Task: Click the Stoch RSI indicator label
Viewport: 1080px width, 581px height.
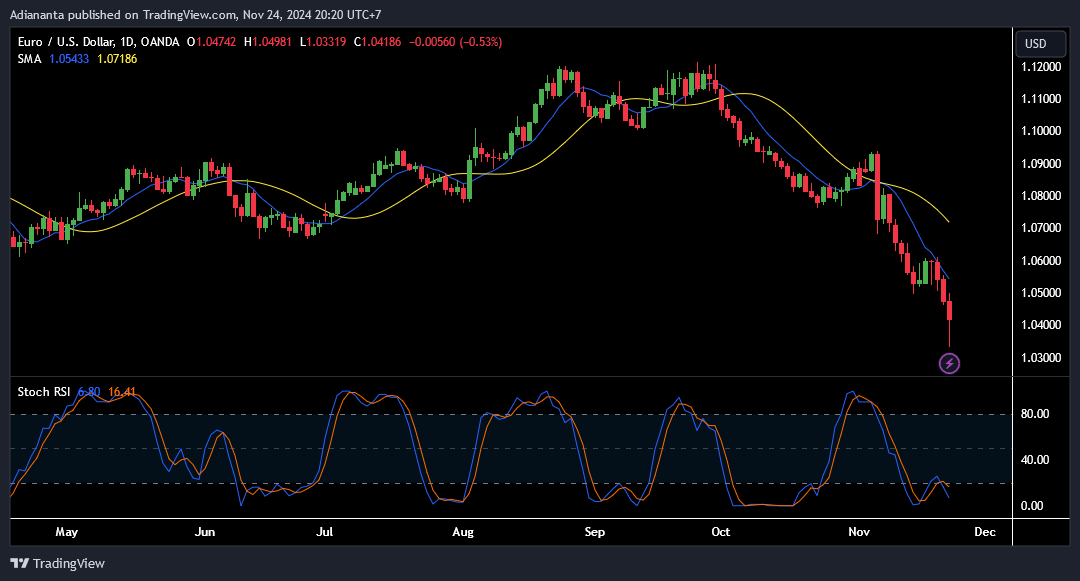Action: click(x=43, y=392)
